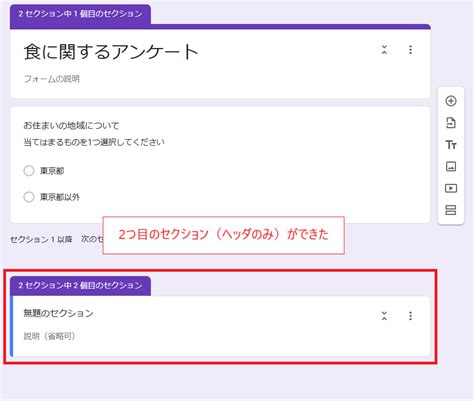Add a section with the section icon
The height and width of the screenshot is (401, 474).
[x=451, y=210]
